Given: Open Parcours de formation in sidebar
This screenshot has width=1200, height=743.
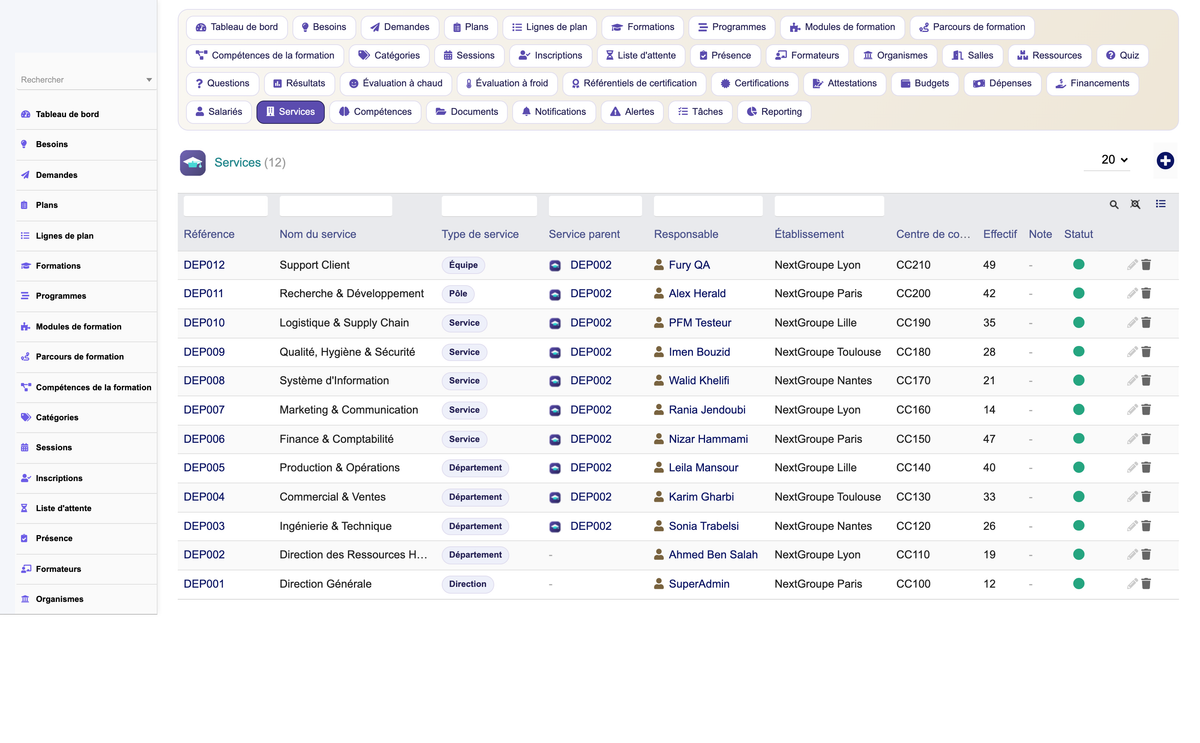Looking at the screenshot, I should pos(80,357).
